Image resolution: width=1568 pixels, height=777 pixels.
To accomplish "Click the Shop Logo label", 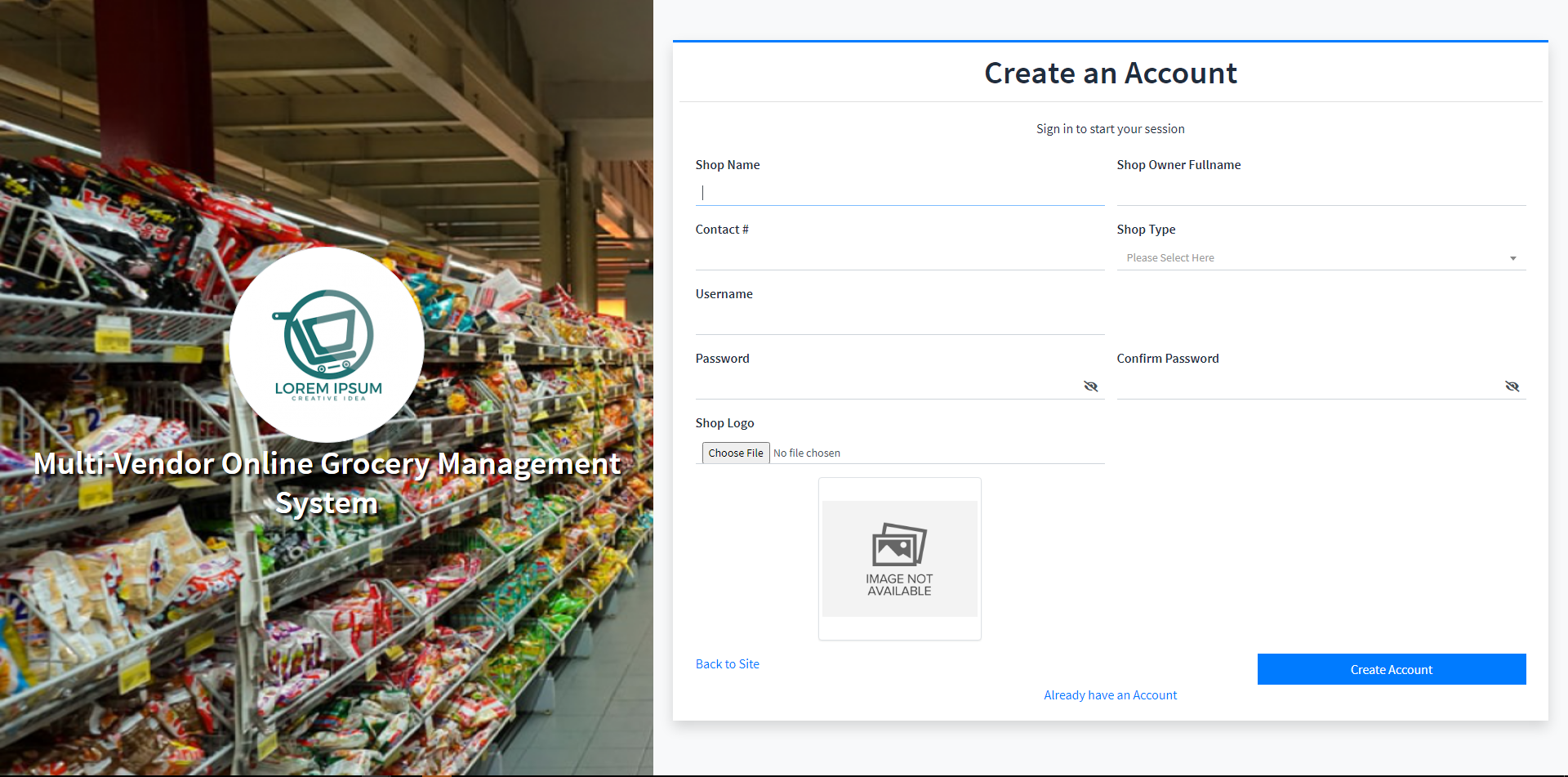I will [724, 423].
